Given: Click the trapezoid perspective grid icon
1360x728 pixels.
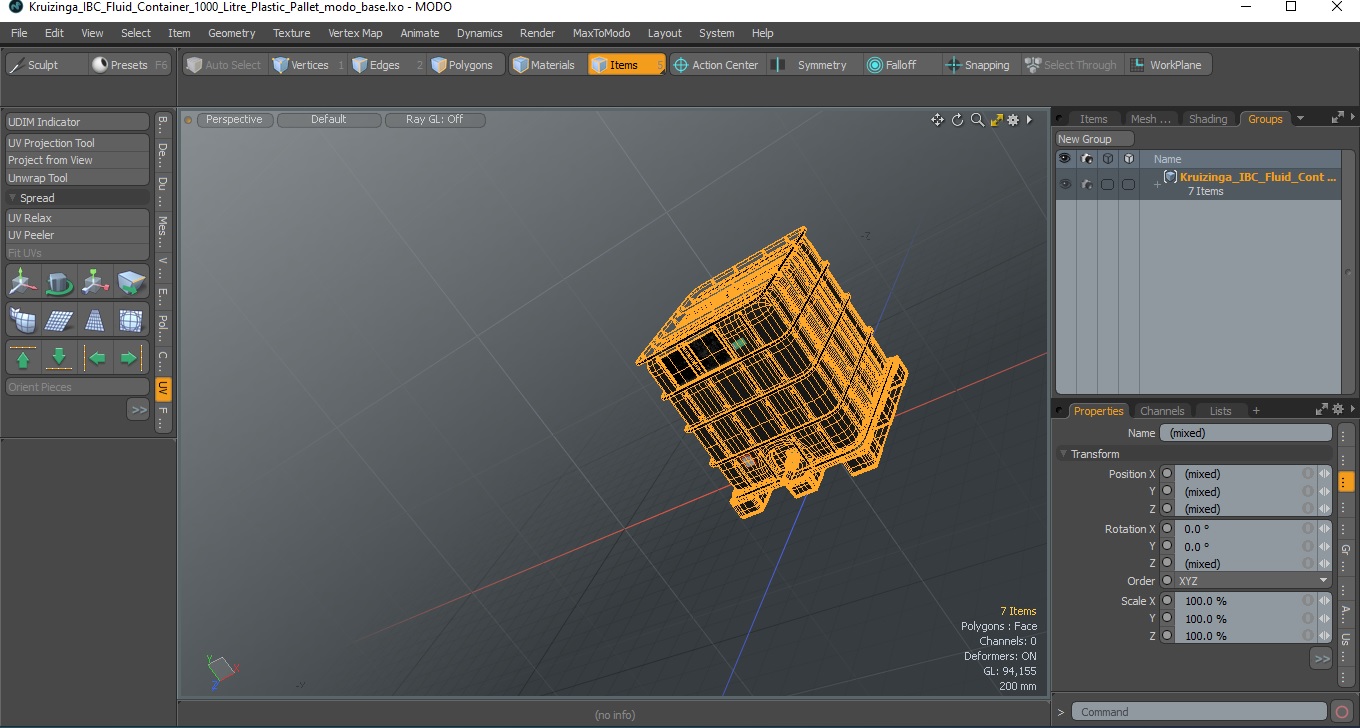Looking at the screenshot, I should [x=95, y=320].
